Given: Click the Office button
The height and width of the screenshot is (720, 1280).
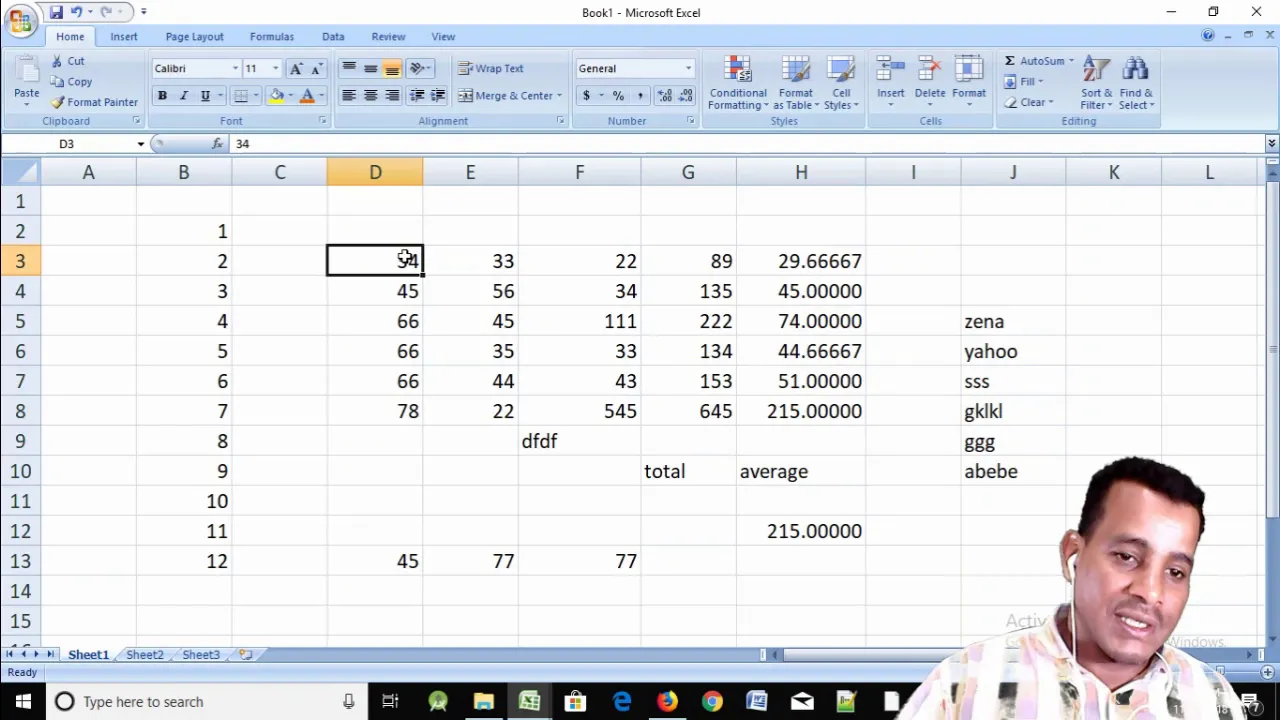Looking at the screenshot, I should pos(19,20).
